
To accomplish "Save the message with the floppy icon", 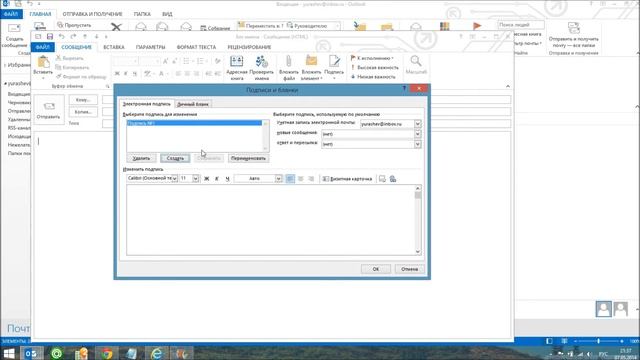I will coord(50,37).
